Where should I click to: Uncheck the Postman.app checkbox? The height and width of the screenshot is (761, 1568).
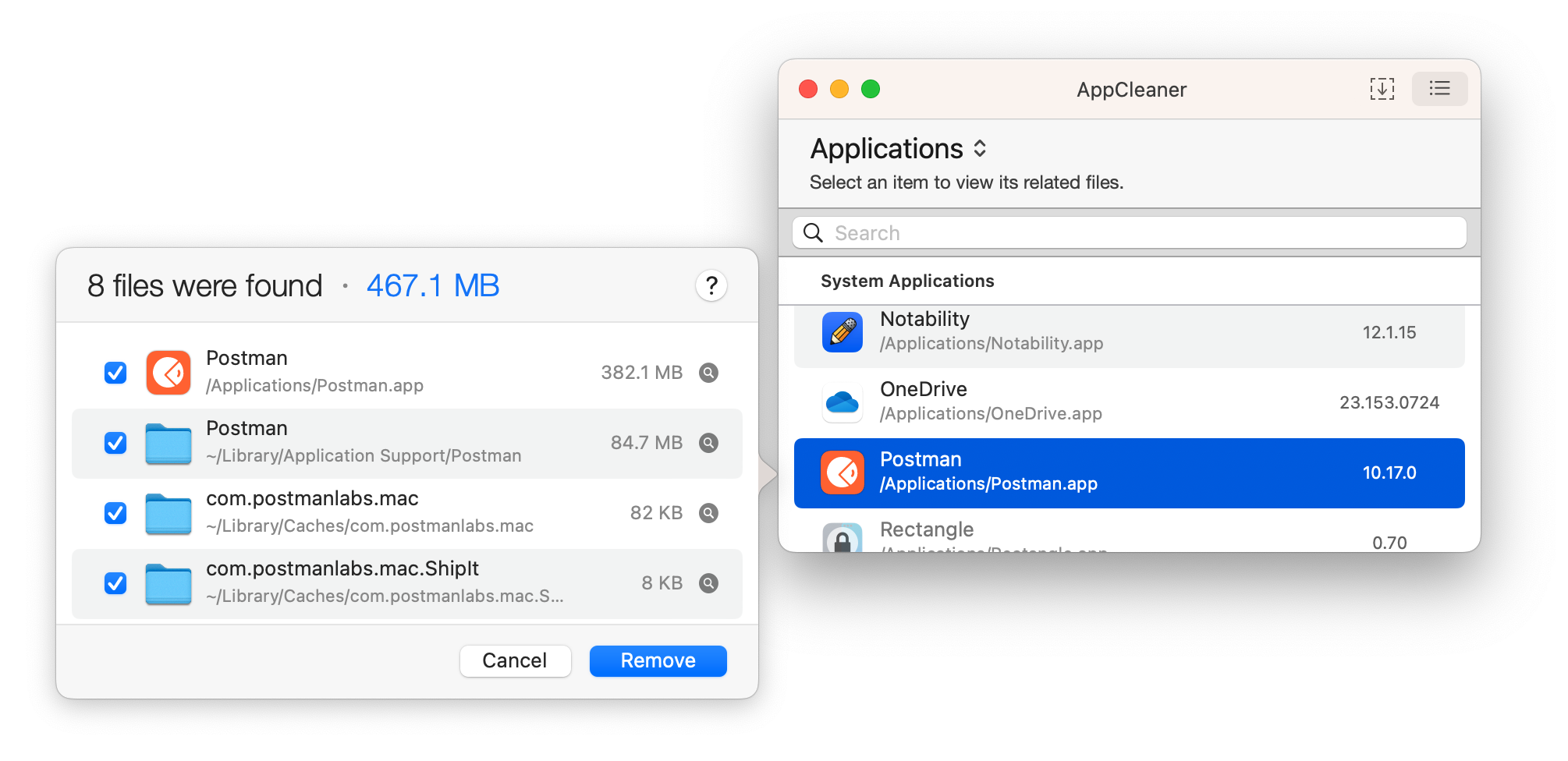(x=115, y=373)
